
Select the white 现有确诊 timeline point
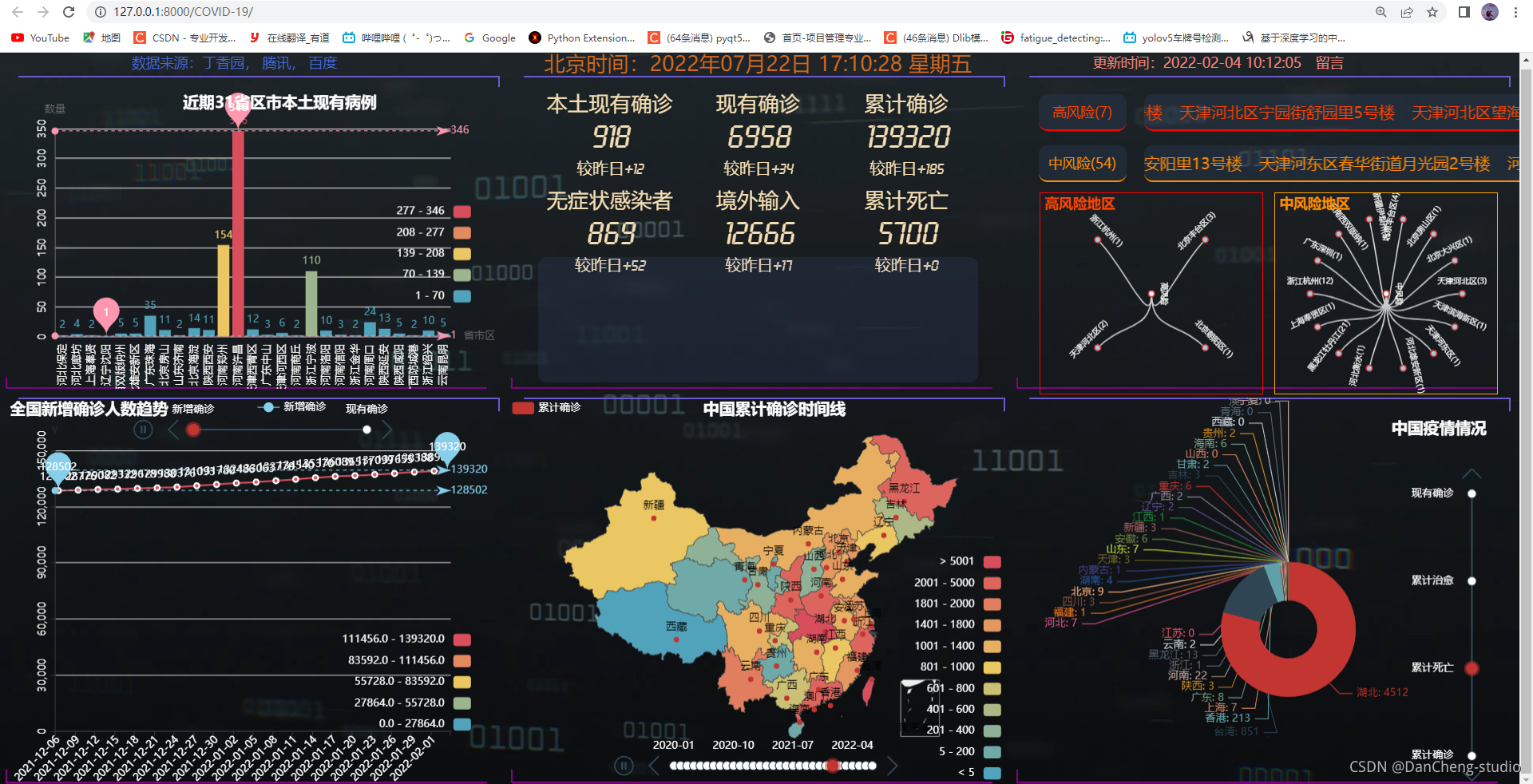(x=366, y=430)
